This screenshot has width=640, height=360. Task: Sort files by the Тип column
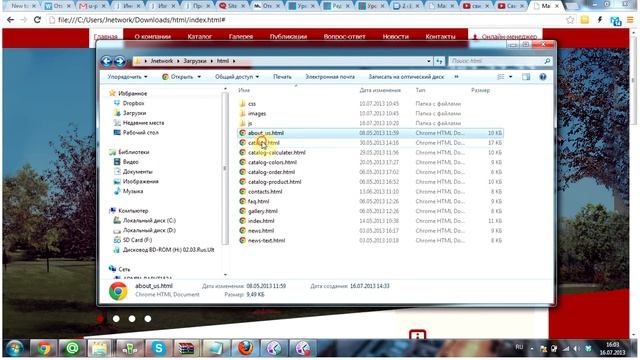[420, 90]
